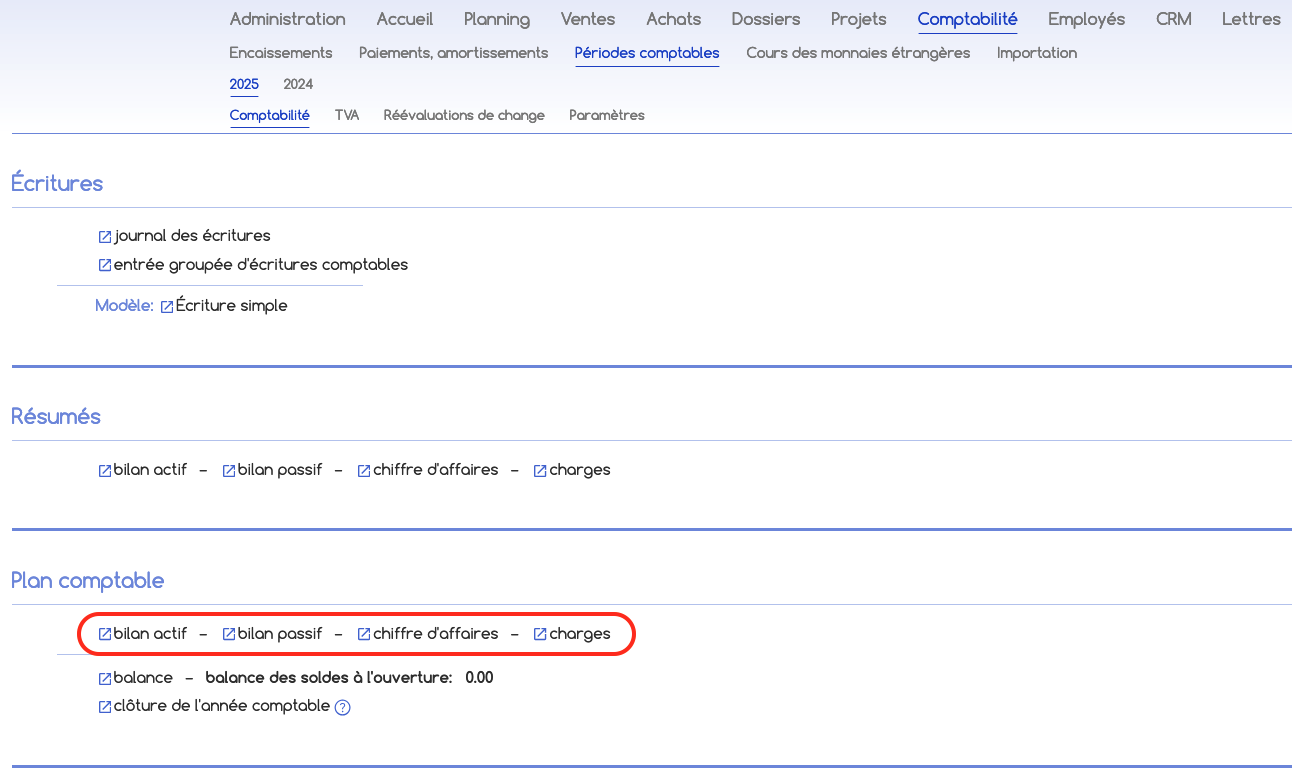This screenshot has width=1292, height=778.
Task: Click the icon beside balance link
Action: point(105,679)
